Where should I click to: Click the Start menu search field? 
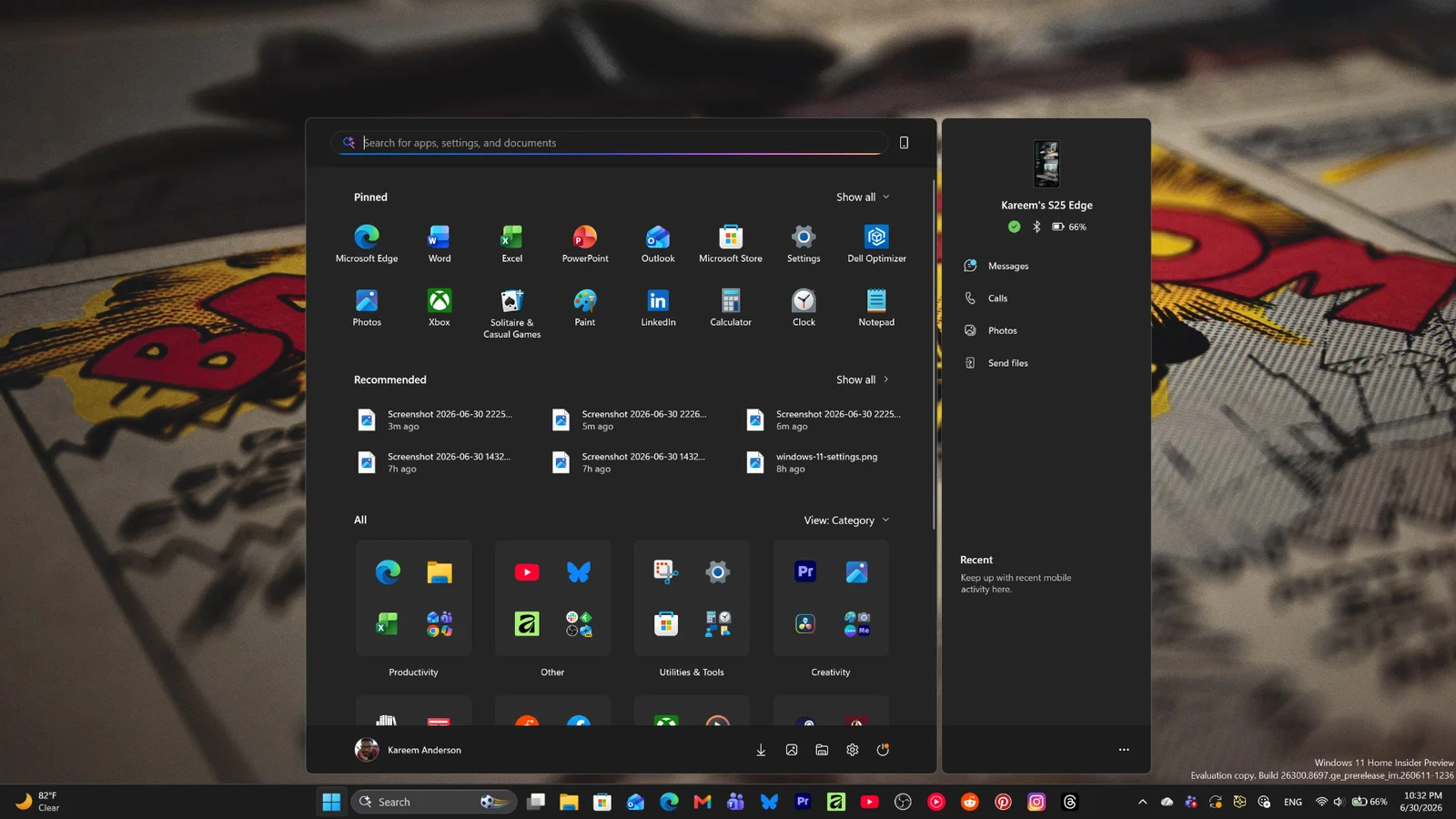pyautogui.click(x=610, y=143)
